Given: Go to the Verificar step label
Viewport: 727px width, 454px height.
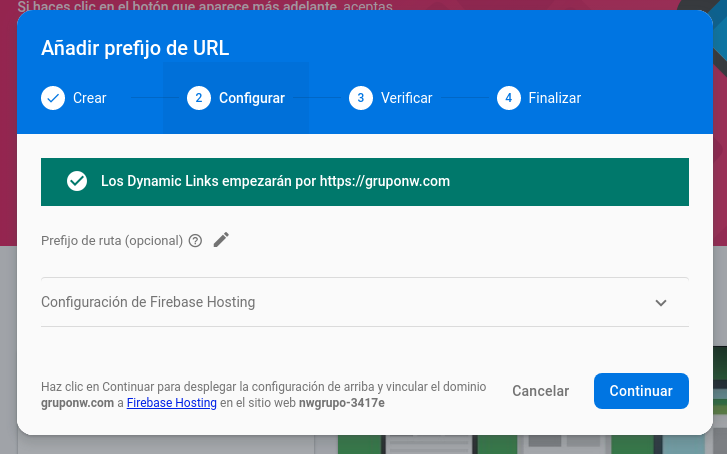Looking at the screenshot, I should pos(407,98).
